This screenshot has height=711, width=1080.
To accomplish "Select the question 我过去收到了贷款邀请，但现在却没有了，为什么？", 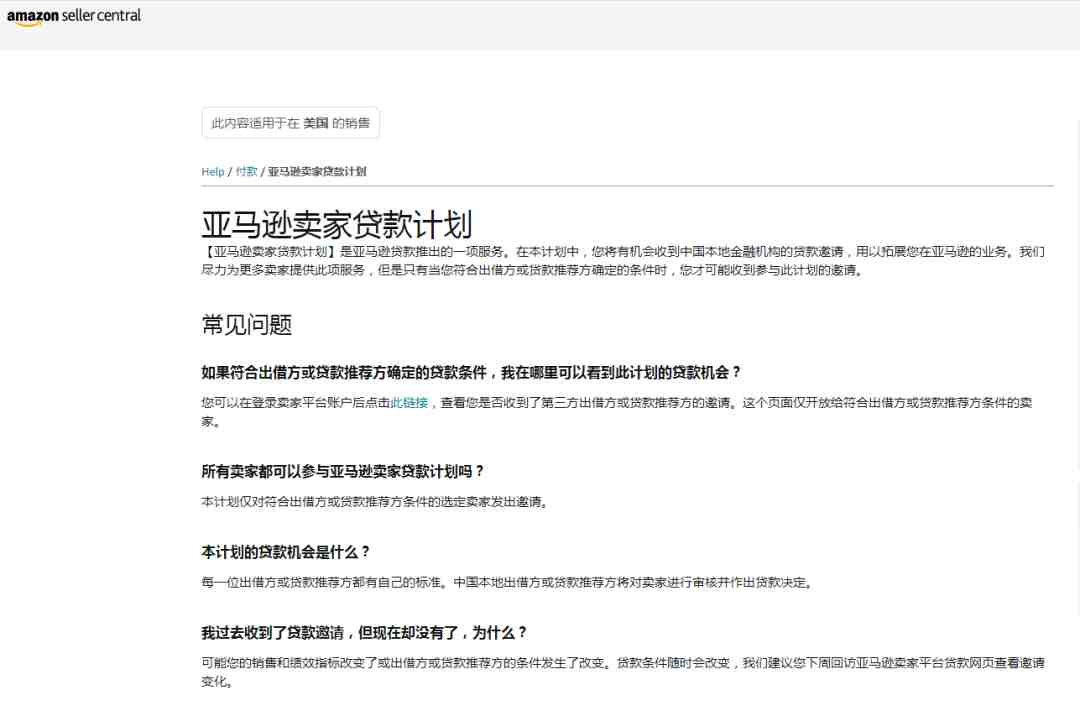I will pyautogui.click(x=364, y=633).
